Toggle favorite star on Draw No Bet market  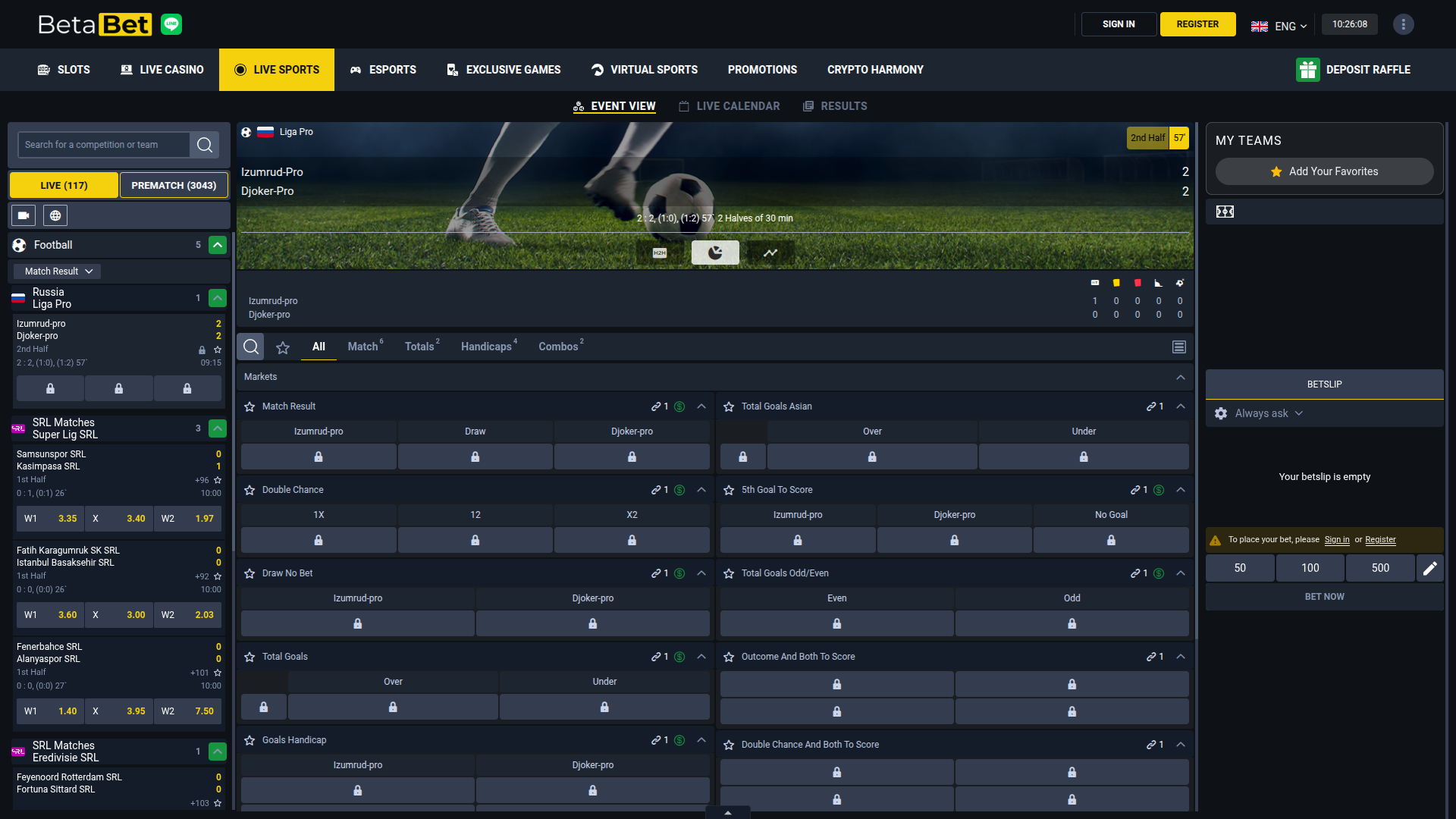point(249,573)
